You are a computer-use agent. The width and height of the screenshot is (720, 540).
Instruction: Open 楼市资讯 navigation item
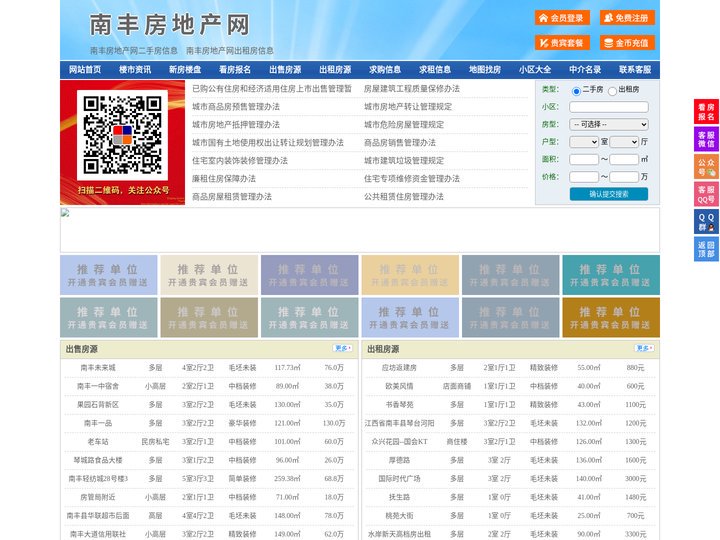tap(135, 70)
